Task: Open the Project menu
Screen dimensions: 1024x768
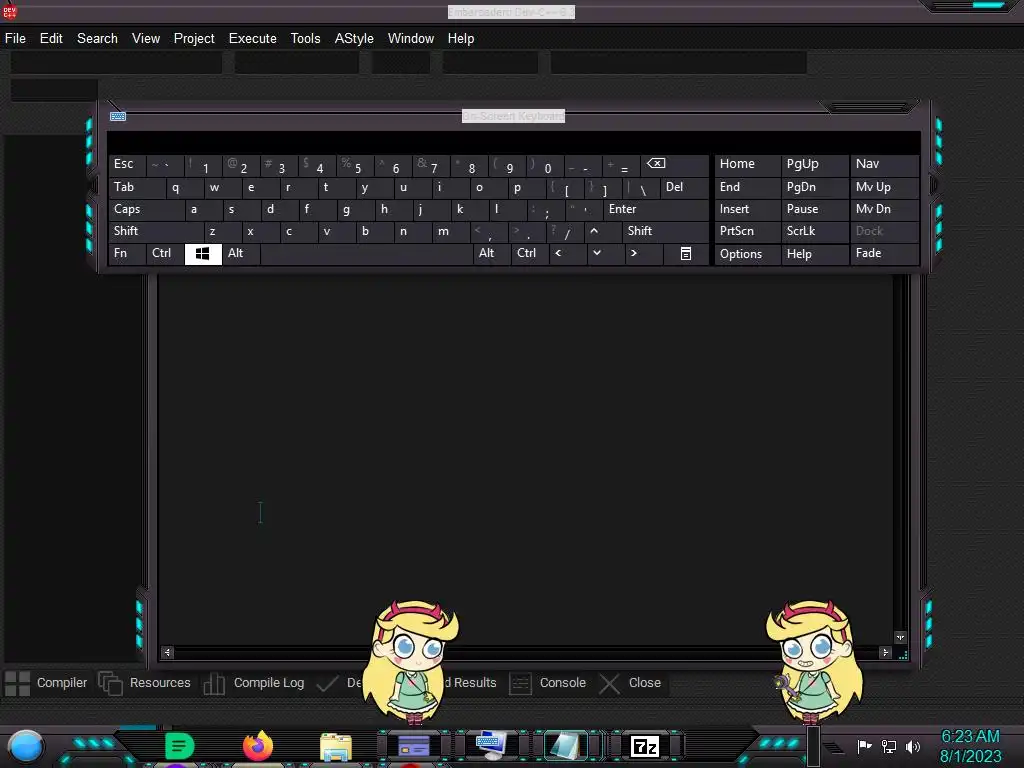Action: 194,39
